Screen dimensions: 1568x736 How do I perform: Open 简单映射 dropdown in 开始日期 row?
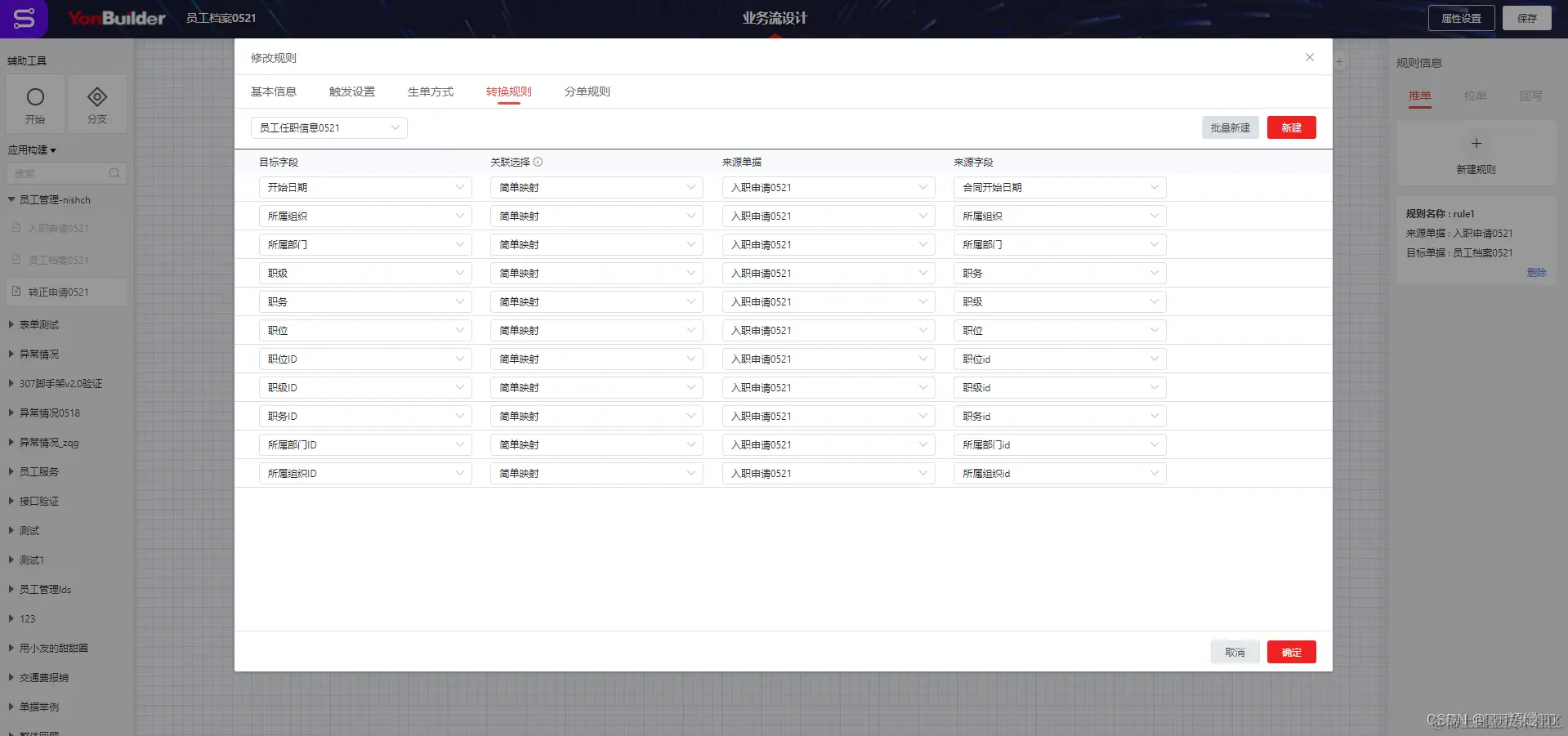596,187
